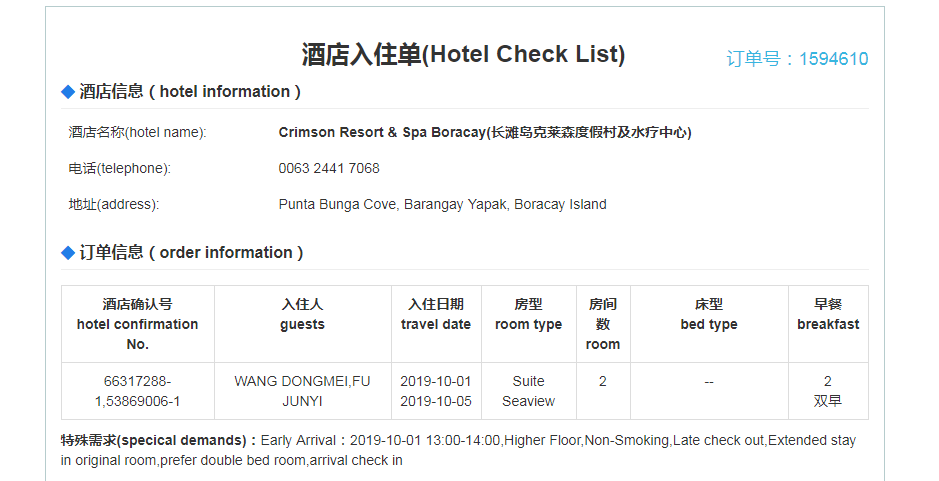
Task: Click the room type column header
Action: click(528, 314)
